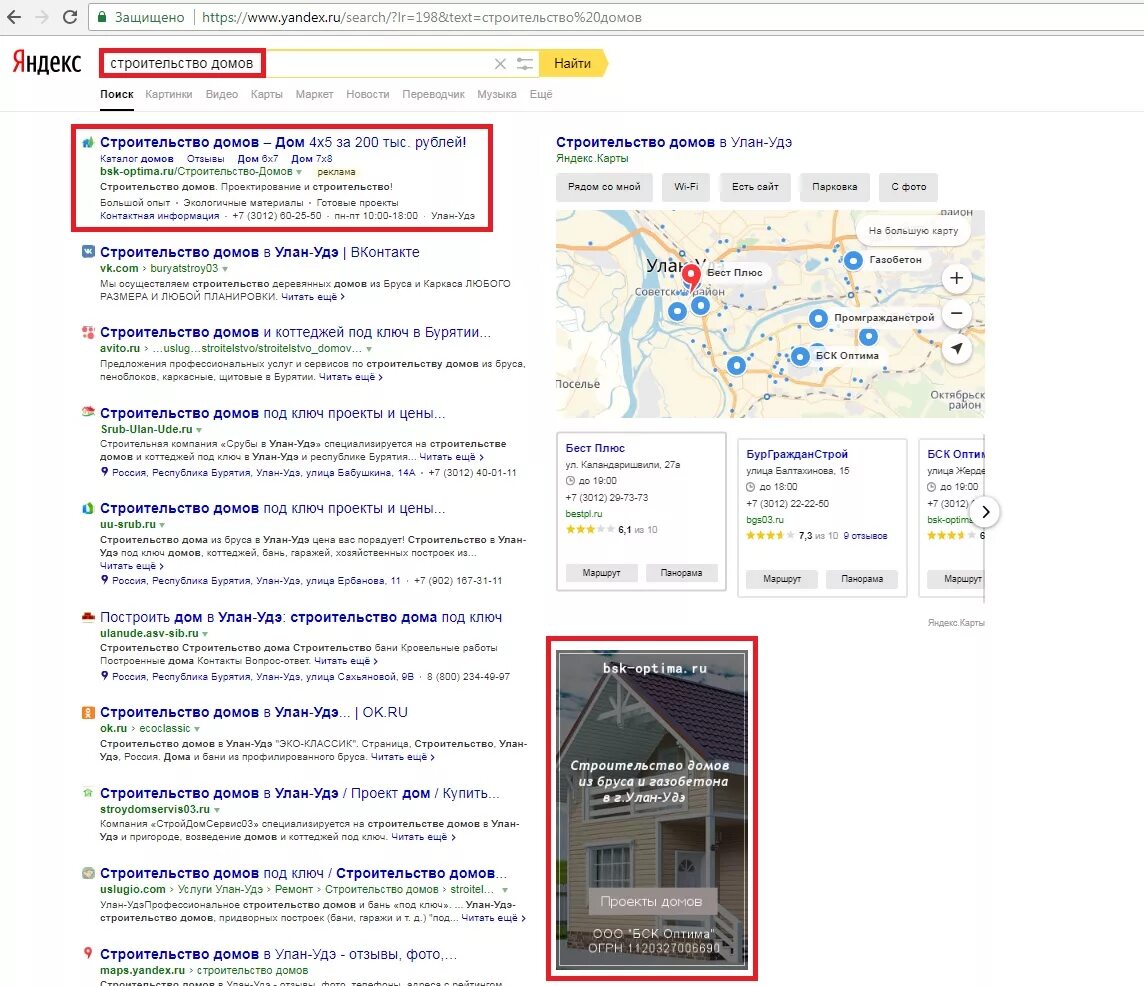Open the bestpl.ru website link

coord(584,514)
